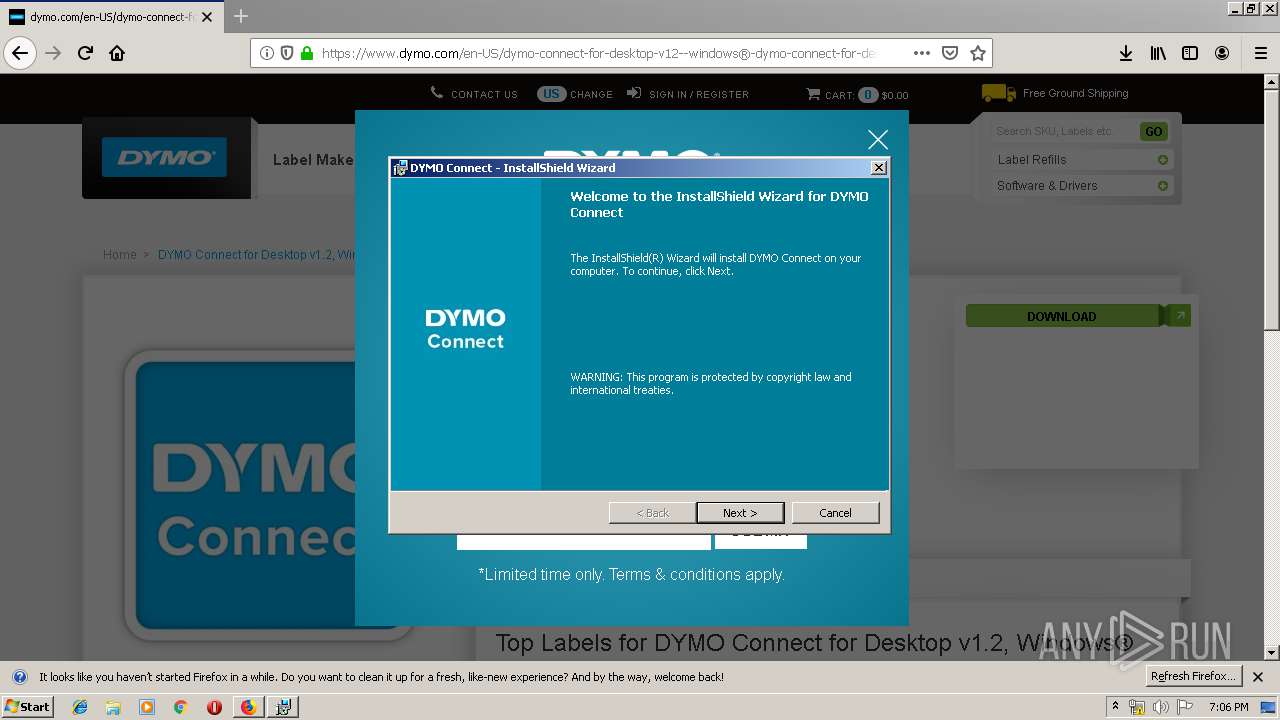The height and width of the screenshot is (720, 1280).
Task: Click the Free Ground Shipping text
Action: pyautogui.click(x=1075, y=93)
